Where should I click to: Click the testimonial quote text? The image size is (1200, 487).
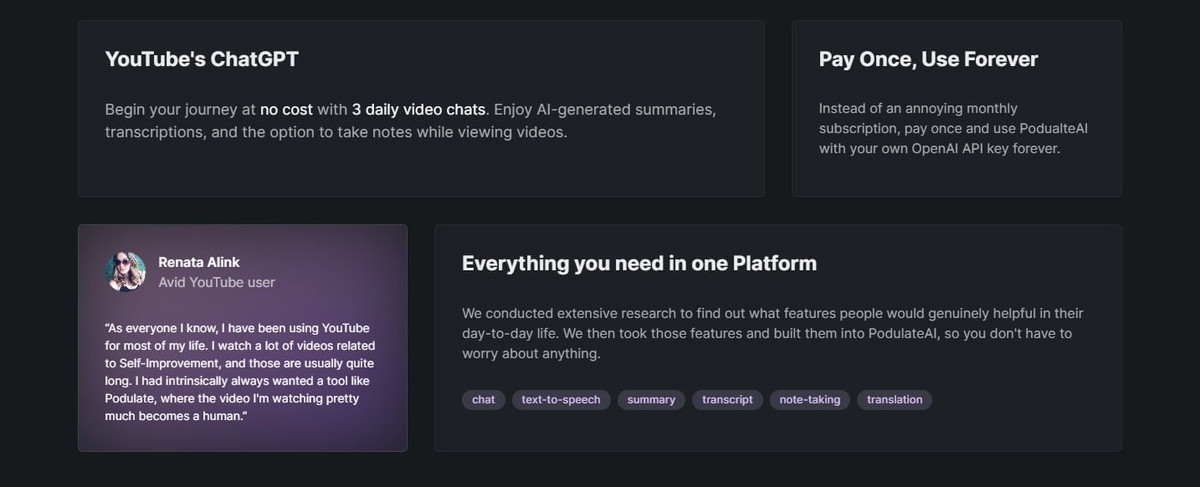[239, 371]
